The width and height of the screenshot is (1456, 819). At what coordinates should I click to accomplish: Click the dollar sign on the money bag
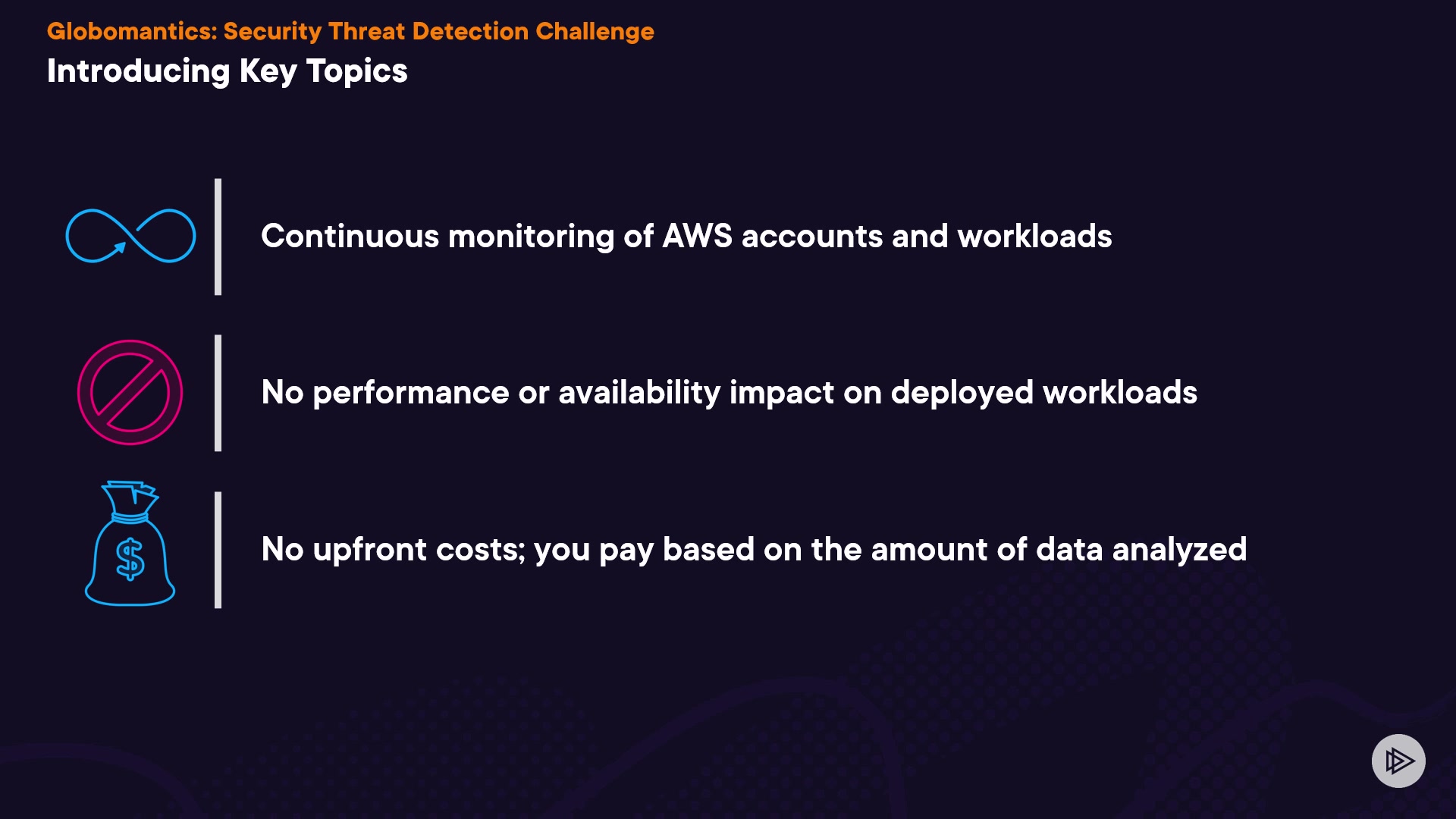click(x=130, y=559)
